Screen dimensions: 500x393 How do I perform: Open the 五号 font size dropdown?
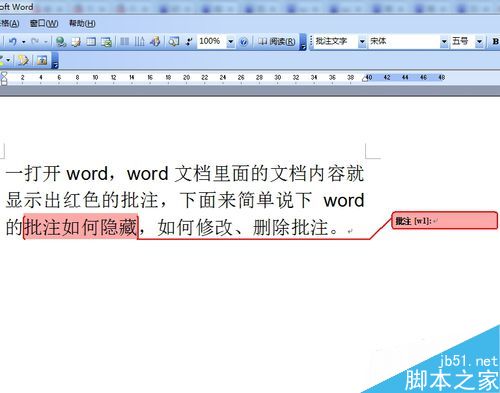[479, 42]
